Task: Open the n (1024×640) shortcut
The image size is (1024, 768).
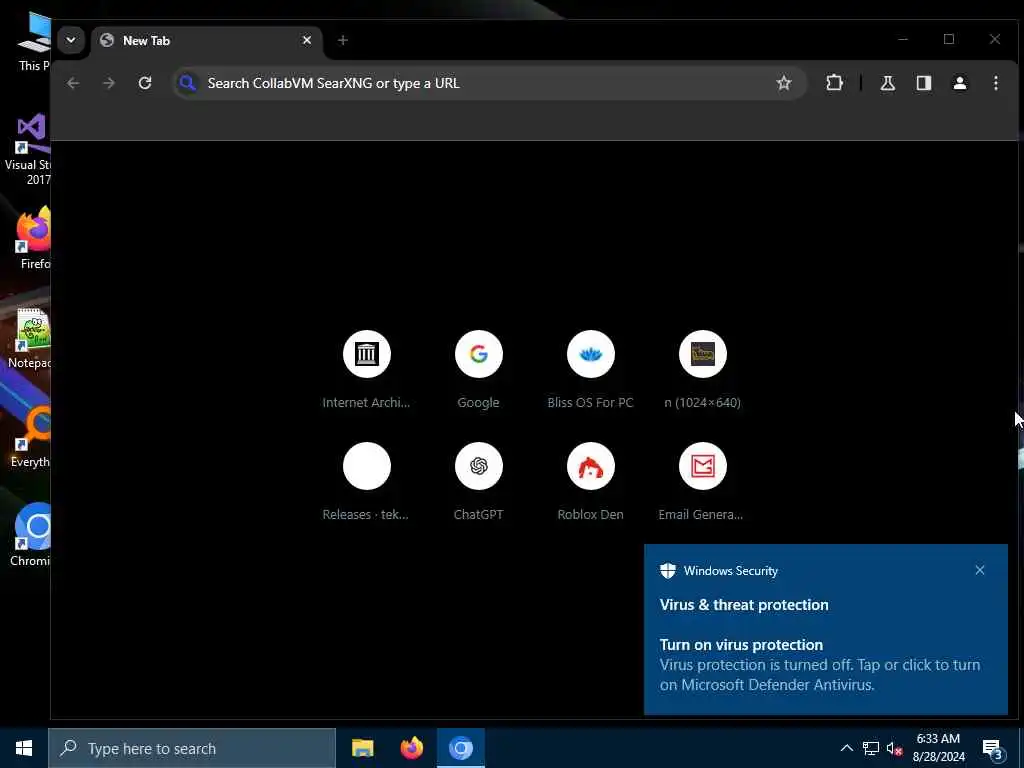Action: [x=703, y=370]
